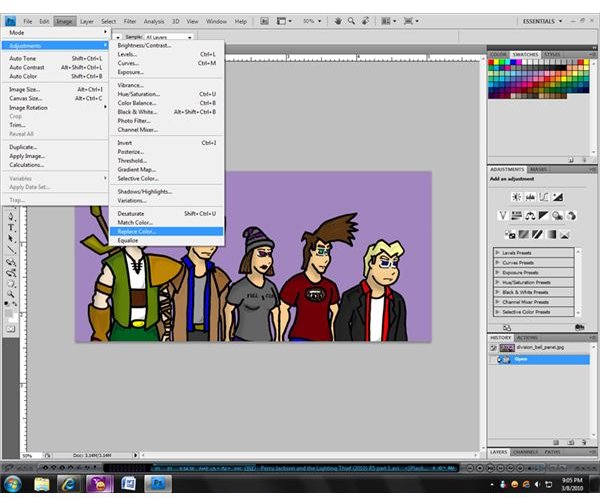Add a Brightness/Contrast adjustment from Adjustments panel icon
This screenshot has height=498, width=600.
pyautogui.click(x=516, y=197)
